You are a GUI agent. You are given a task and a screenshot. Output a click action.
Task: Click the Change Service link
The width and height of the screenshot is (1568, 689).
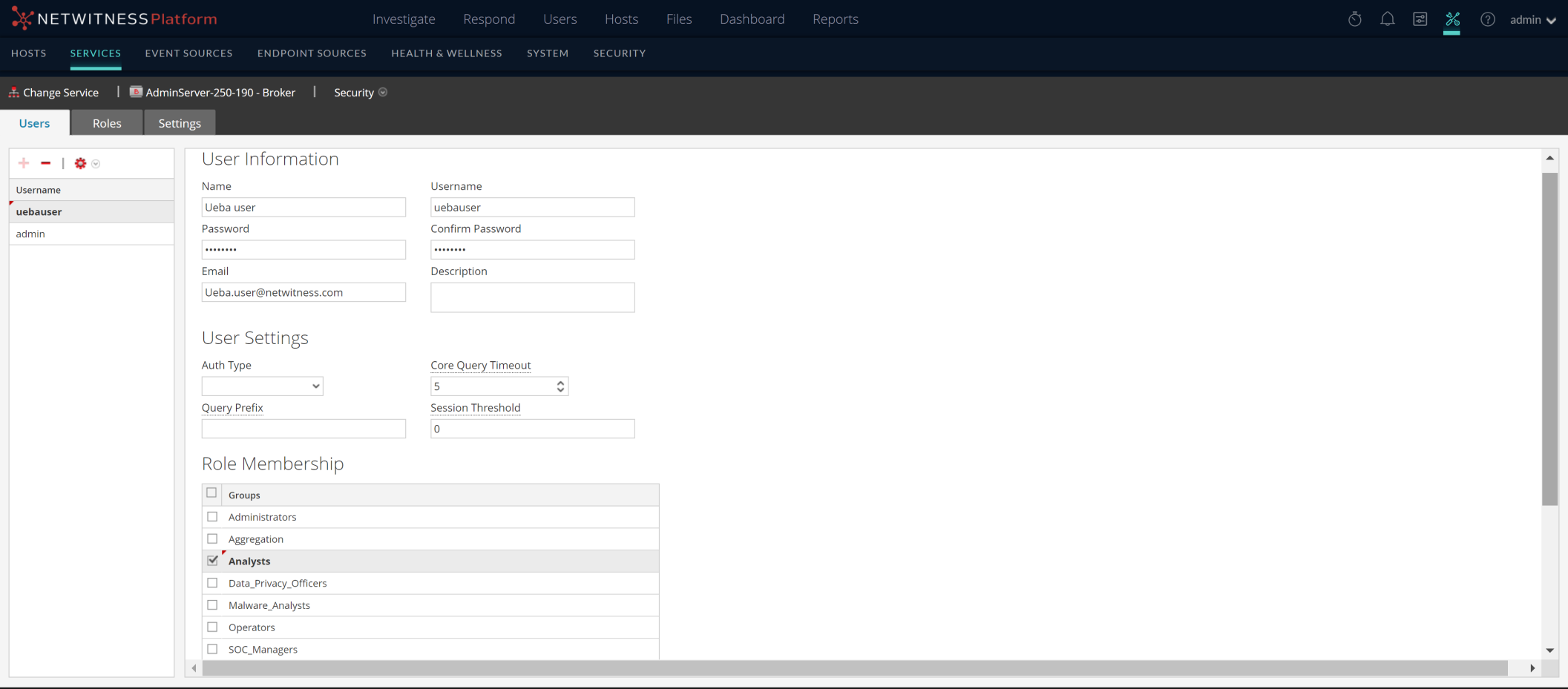(x=60, y=92)
